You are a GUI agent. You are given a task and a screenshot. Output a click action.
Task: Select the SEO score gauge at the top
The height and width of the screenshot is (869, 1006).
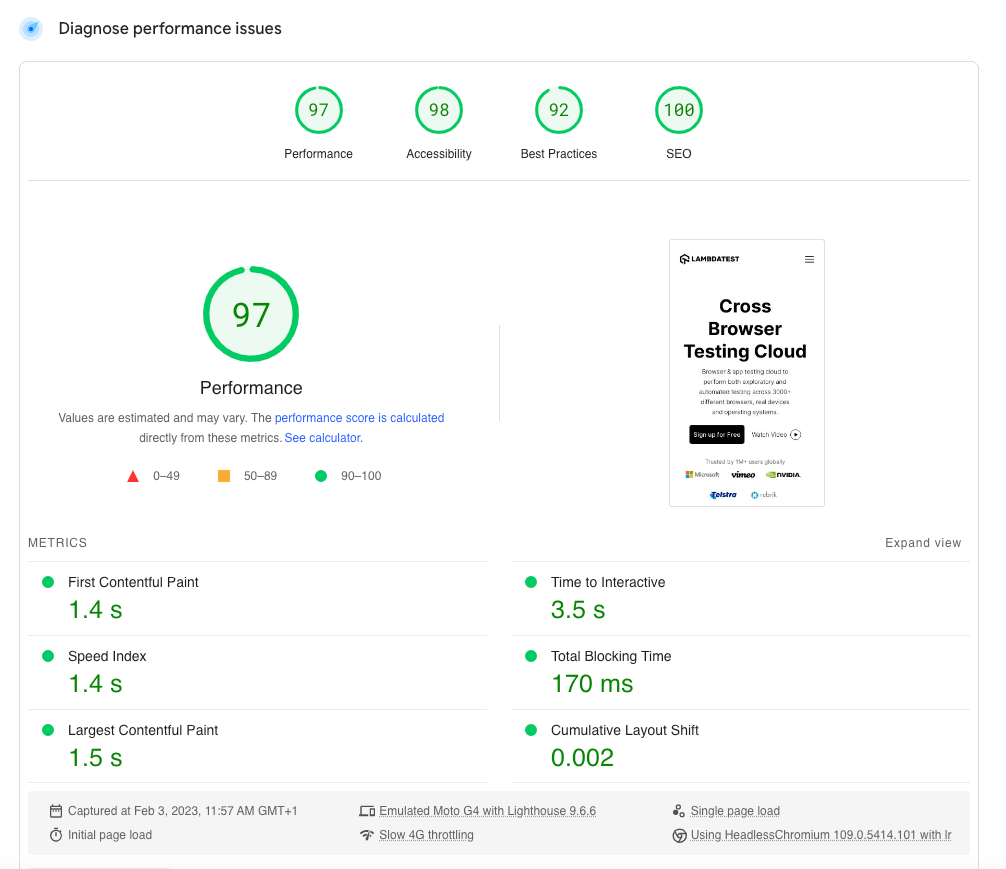pos(678,110)
